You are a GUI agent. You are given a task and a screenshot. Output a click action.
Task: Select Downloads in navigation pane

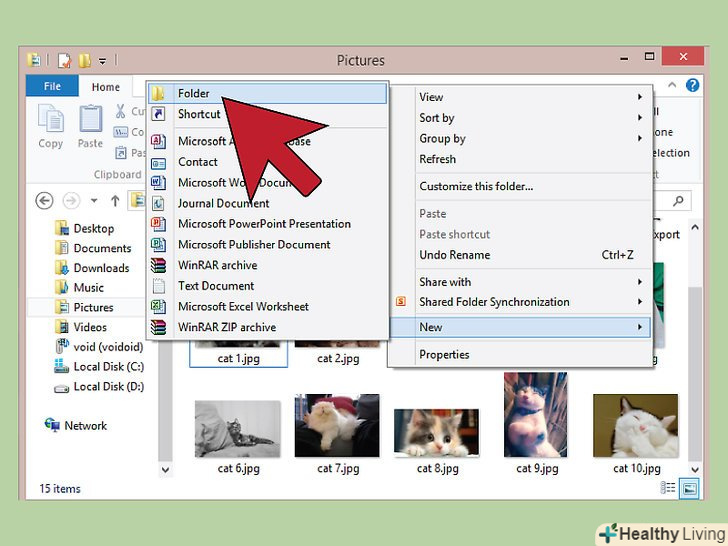(x=101, y=268)
